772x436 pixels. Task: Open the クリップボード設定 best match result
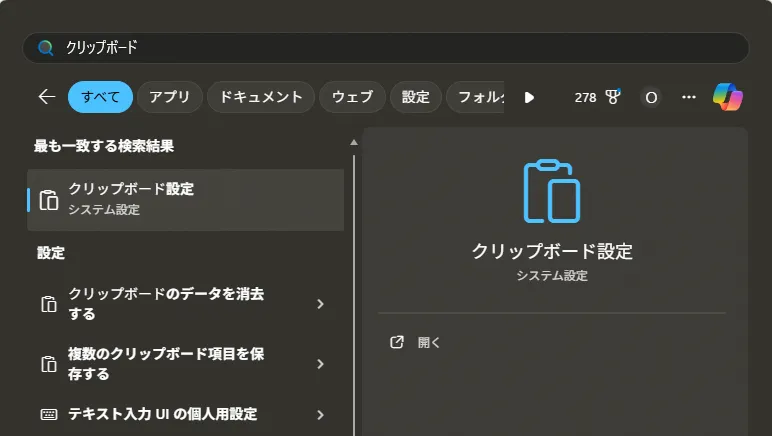(186, 200)
